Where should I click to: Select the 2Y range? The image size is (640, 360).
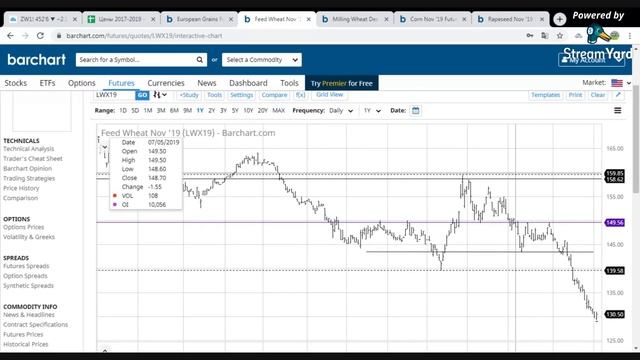211,111
